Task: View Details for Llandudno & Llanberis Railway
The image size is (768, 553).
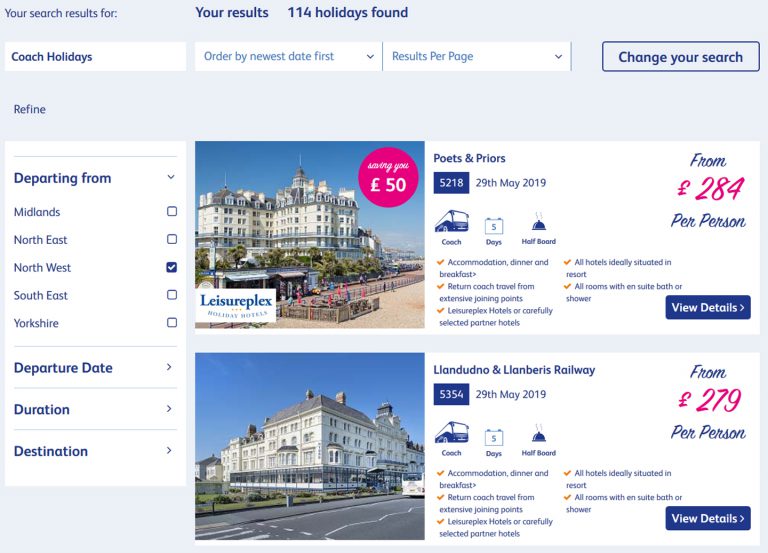Action: pos(708,518)
